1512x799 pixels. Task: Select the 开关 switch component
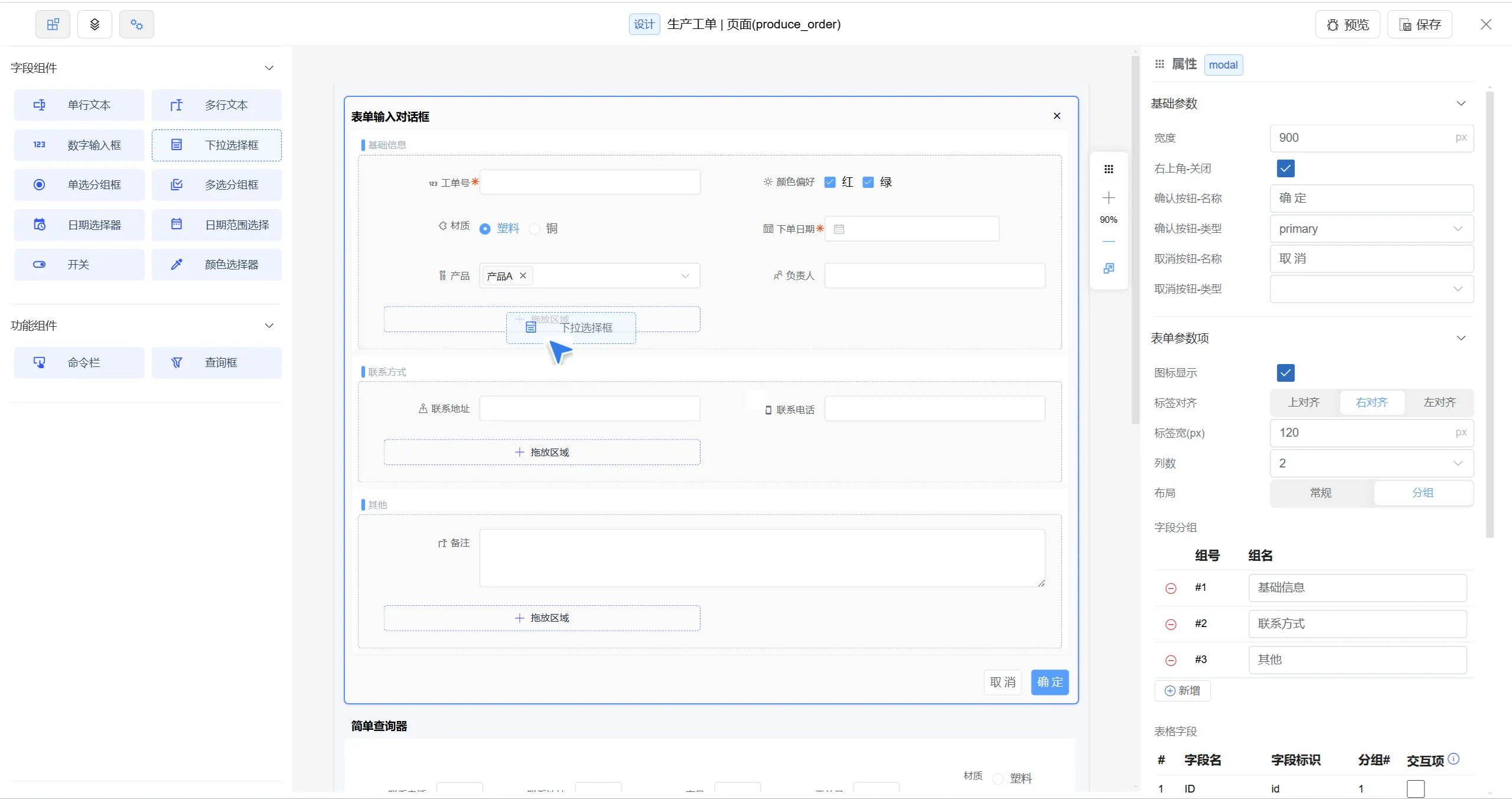point(79,264)
